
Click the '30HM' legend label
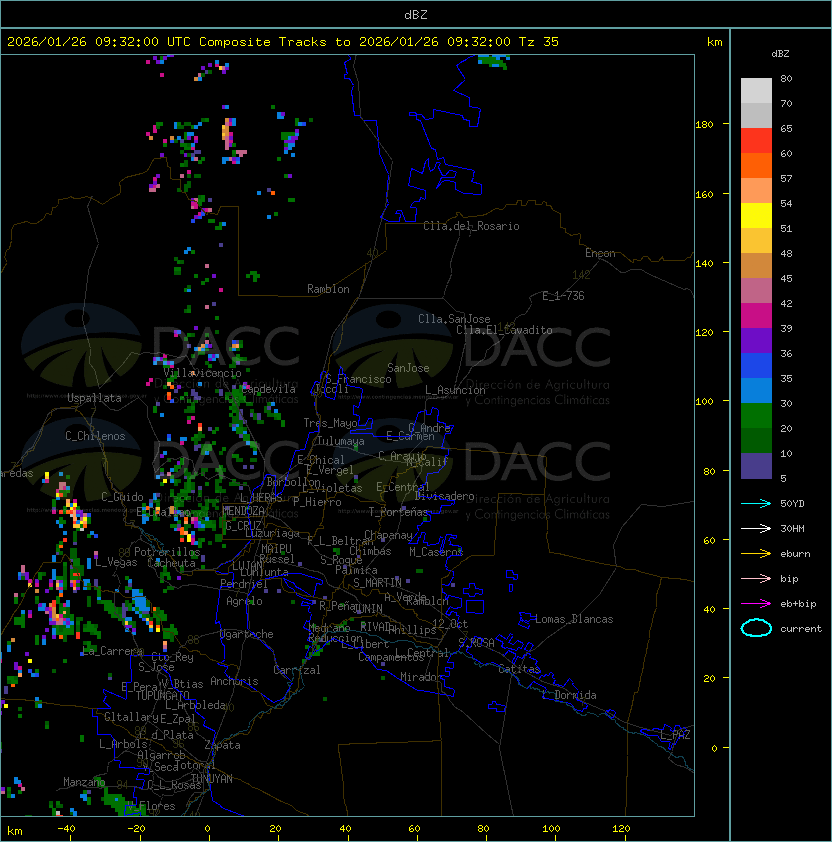pyautogui.click(x=792, y=528)
